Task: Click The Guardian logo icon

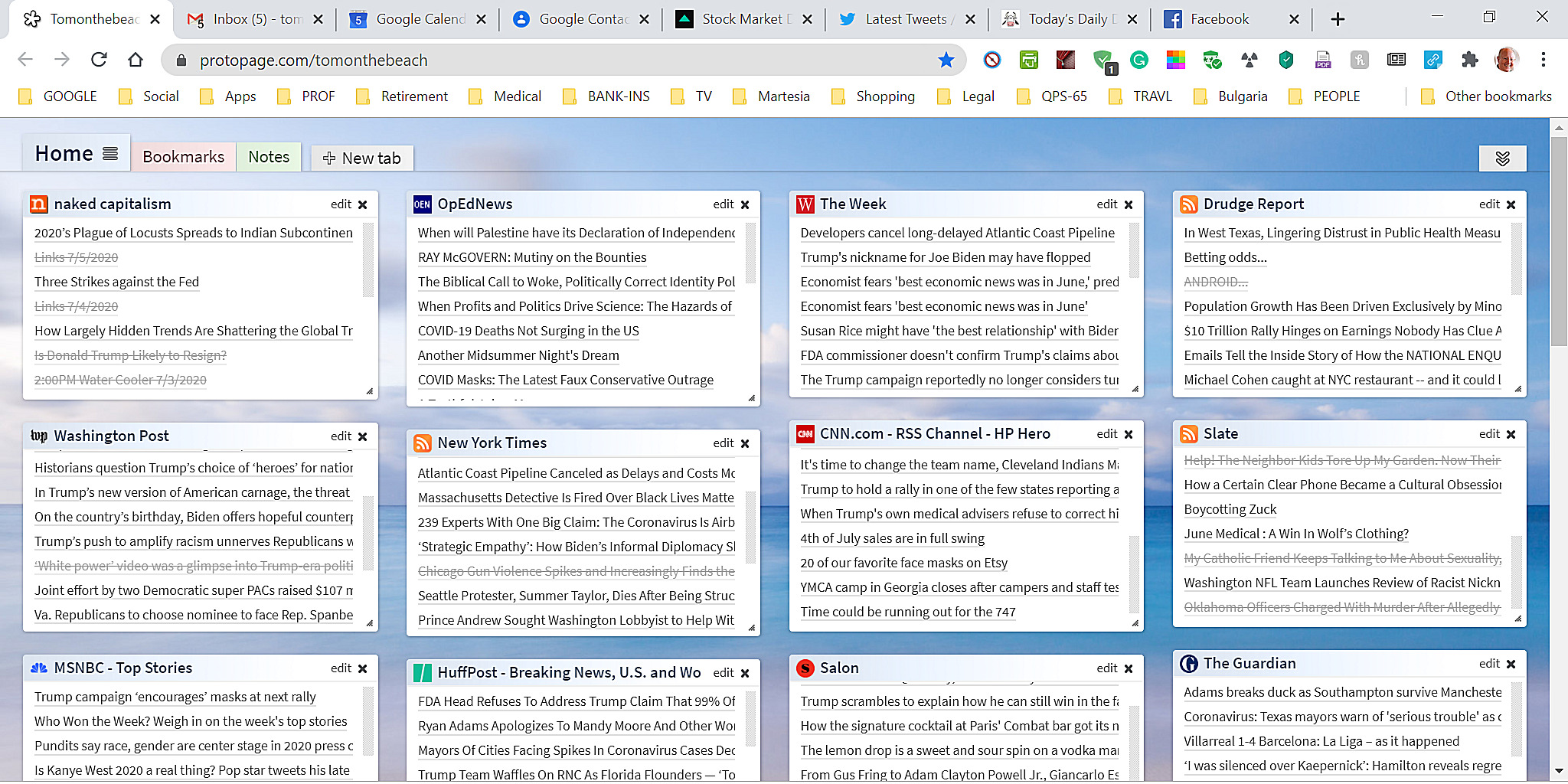Action: pyautogui.click(x=1189, y=664)
